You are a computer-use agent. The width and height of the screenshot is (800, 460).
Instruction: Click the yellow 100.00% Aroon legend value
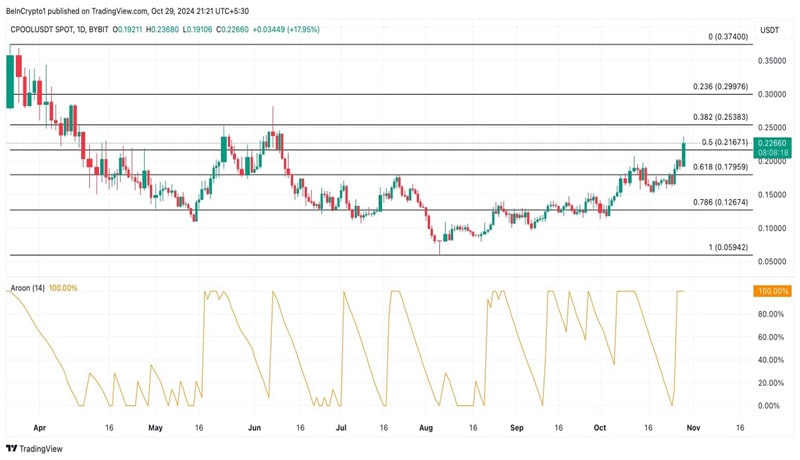(x=63, y=288)
